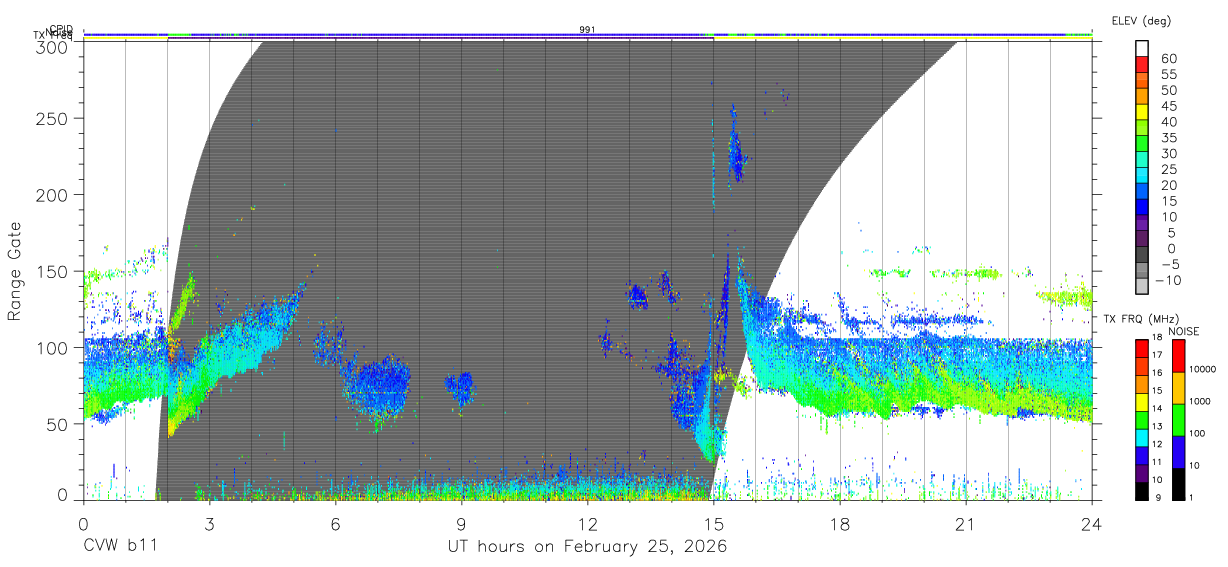1228x567 pixels.
Task: Click the '17' label on TX FRQ scale
Action: coord(1159,354)
